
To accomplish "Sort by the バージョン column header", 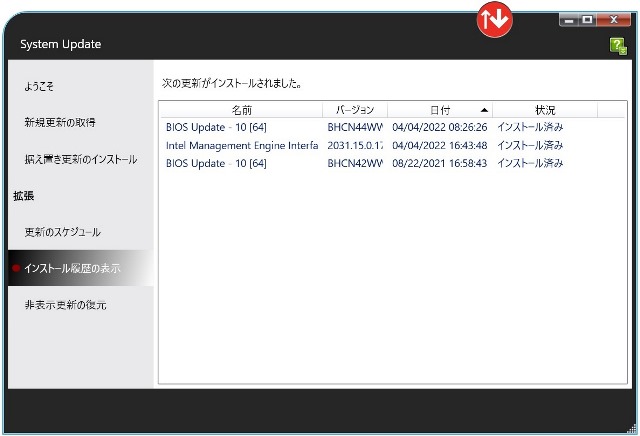I will [x=355, y=110].
